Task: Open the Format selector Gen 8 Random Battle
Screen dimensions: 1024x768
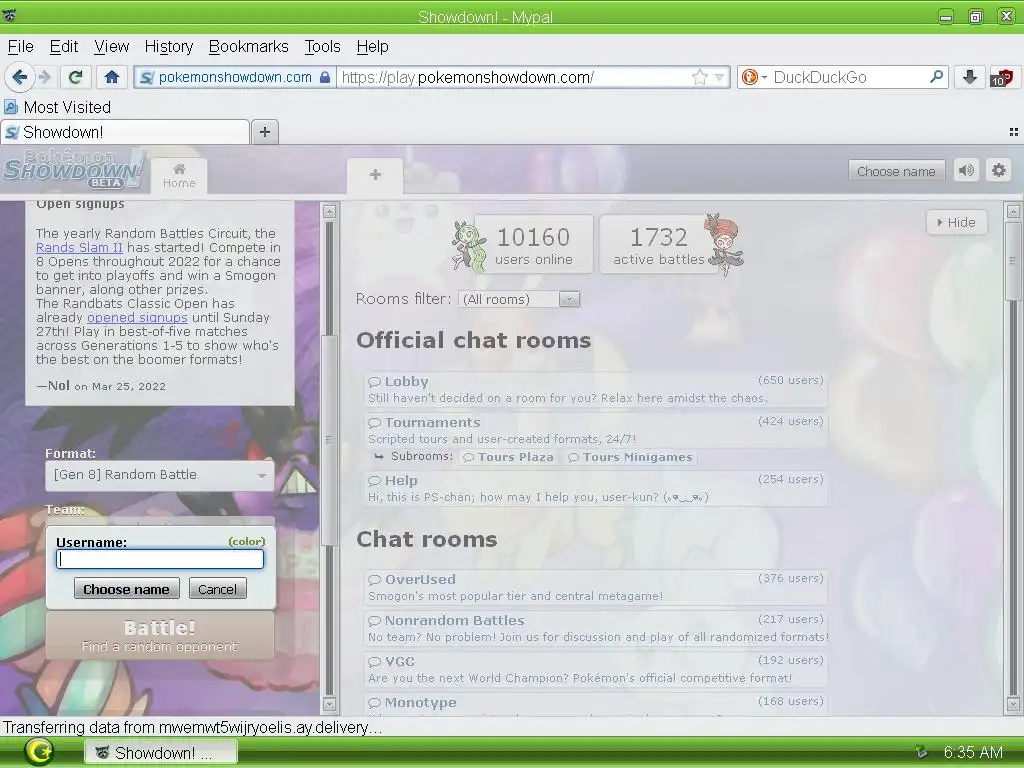Action: 160,475
